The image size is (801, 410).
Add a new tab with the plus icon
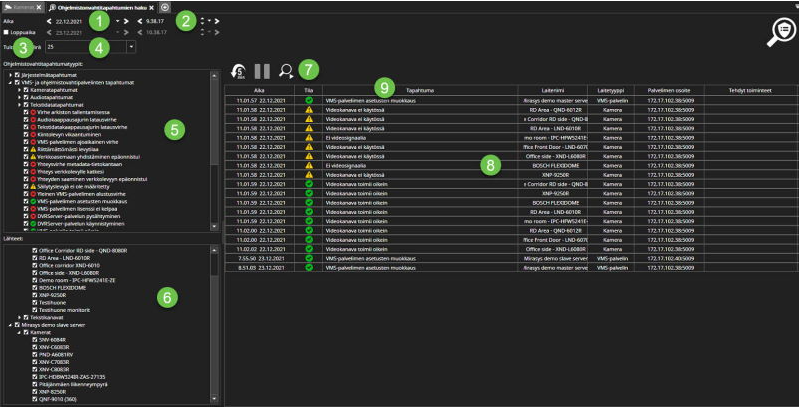[165, 7]
